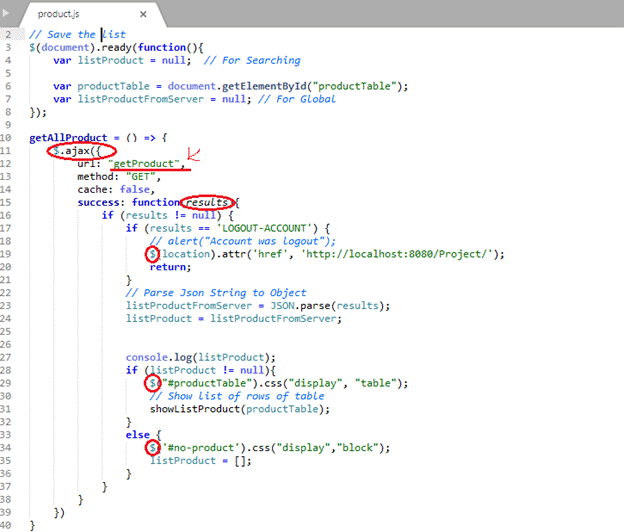624x532 pixels.
Task: Click 'results' parameter on line 15
Action: (x=207, y=203)
